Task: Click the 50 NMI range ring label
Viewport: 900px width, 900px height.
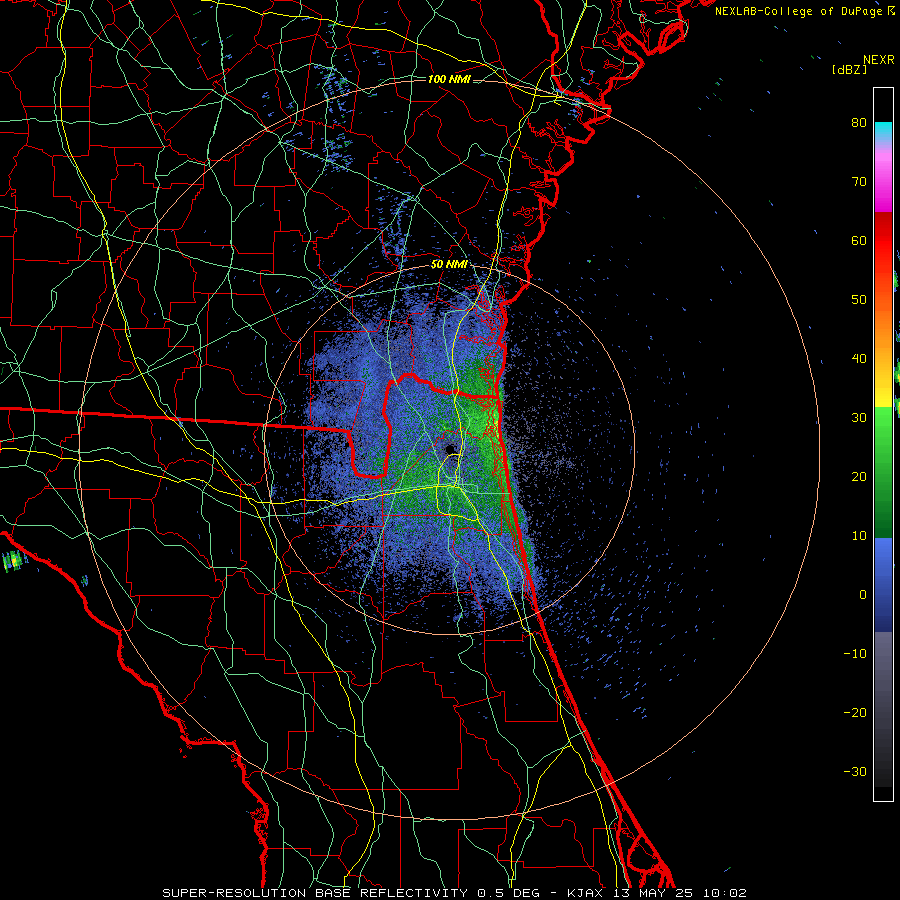Action: (449, 265)
